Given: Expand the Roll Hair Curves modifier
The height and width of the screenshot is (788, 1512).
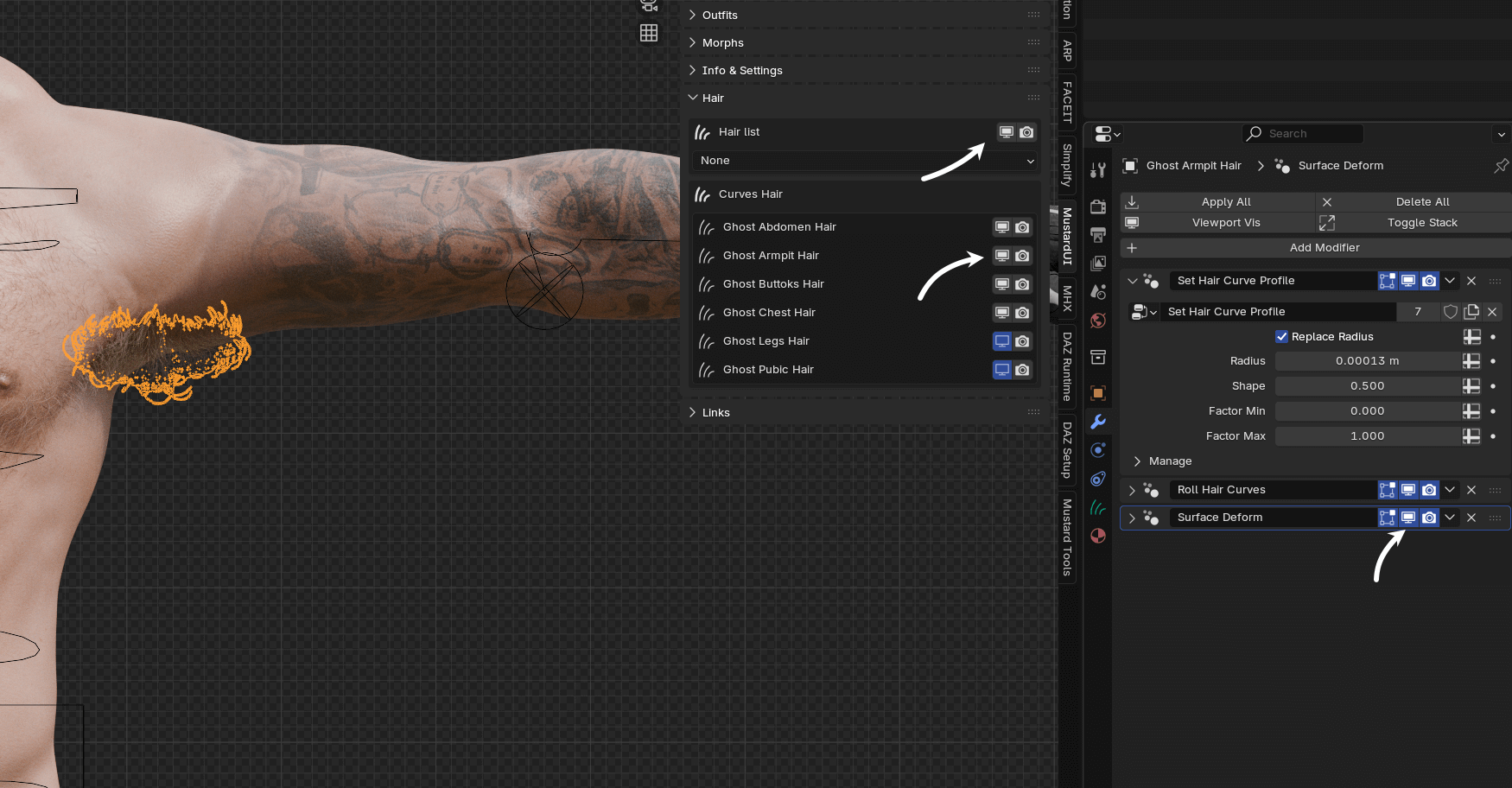Looking at the screenshot, I should point(1132,490).
